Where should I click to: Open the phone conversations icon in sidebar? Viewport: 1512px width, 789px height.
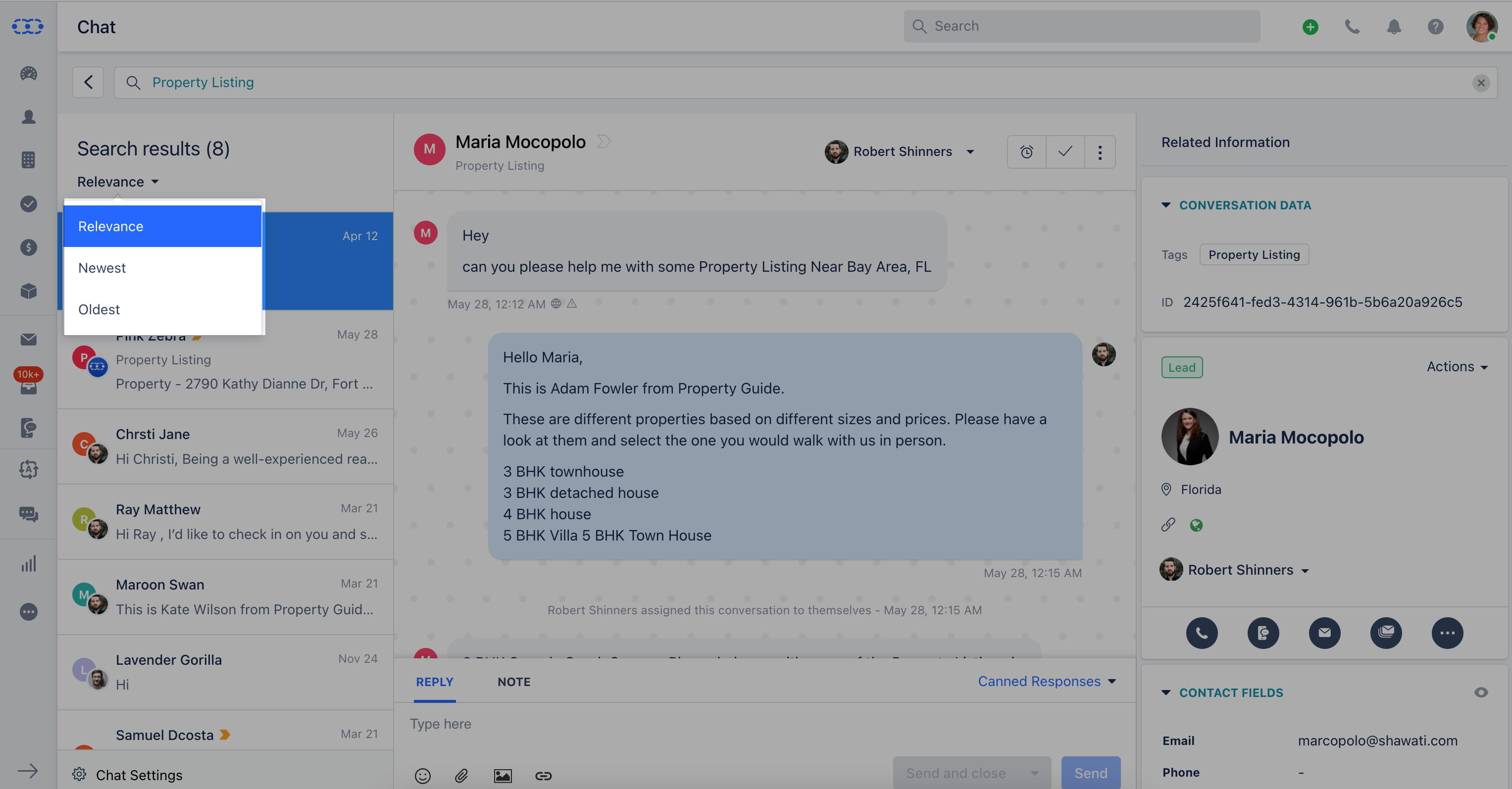point(28,427)
